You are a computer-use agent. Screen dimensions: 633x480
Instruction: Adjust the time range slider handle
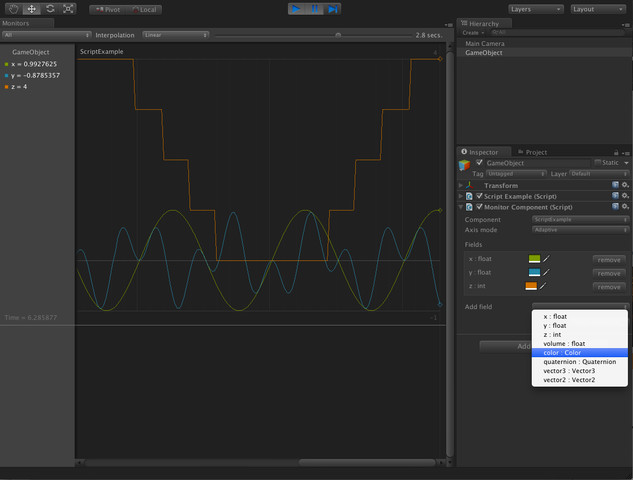coord(338,36)
